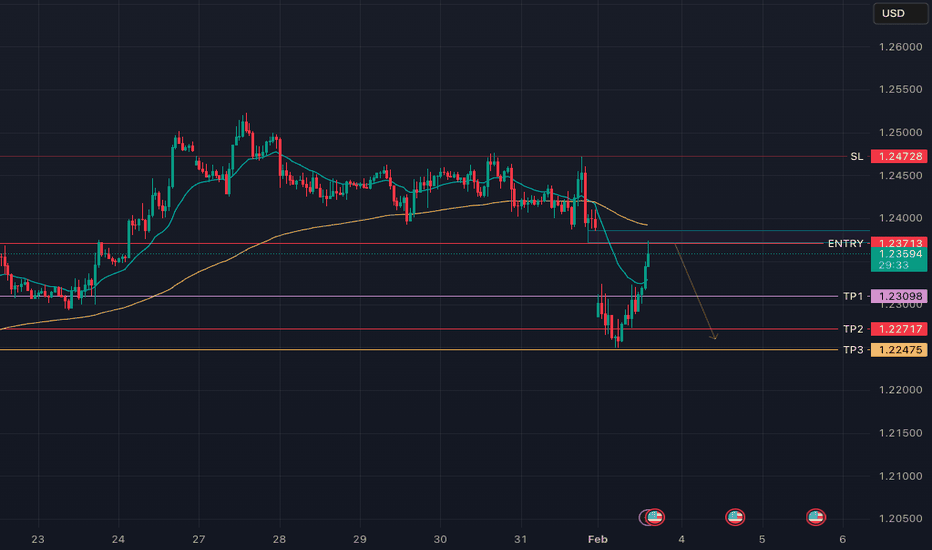Viewport: 932px width, 550px height.
Task: Click the 1.24500 price axis label
Action: [x=900, y=175]
